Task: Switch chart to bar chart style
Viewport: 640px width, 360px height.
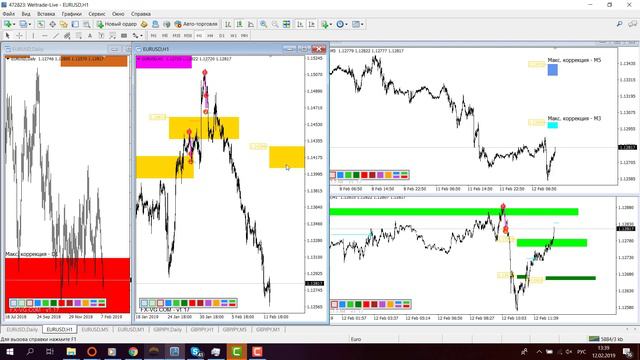Action: 227,24
